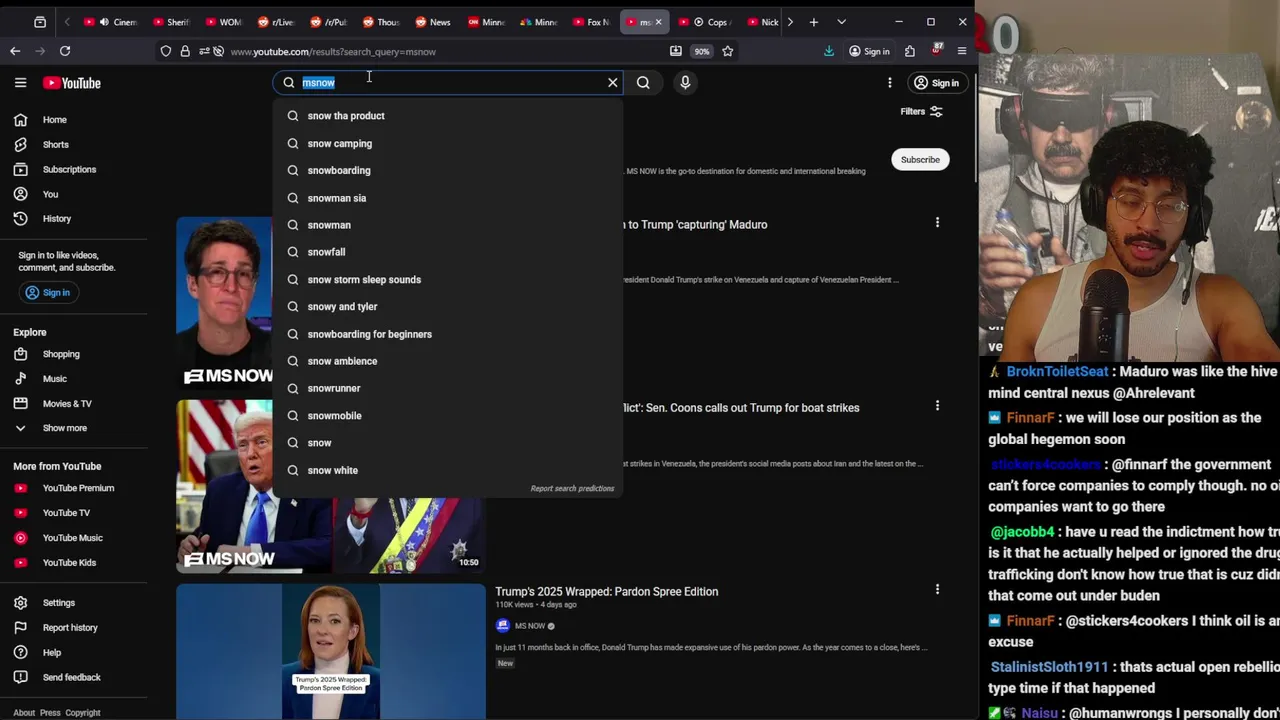Image resolution: width=1280 pixels, height=720 pixels.
Task: Sign in using the header button
Action: (x=936, y=83)
